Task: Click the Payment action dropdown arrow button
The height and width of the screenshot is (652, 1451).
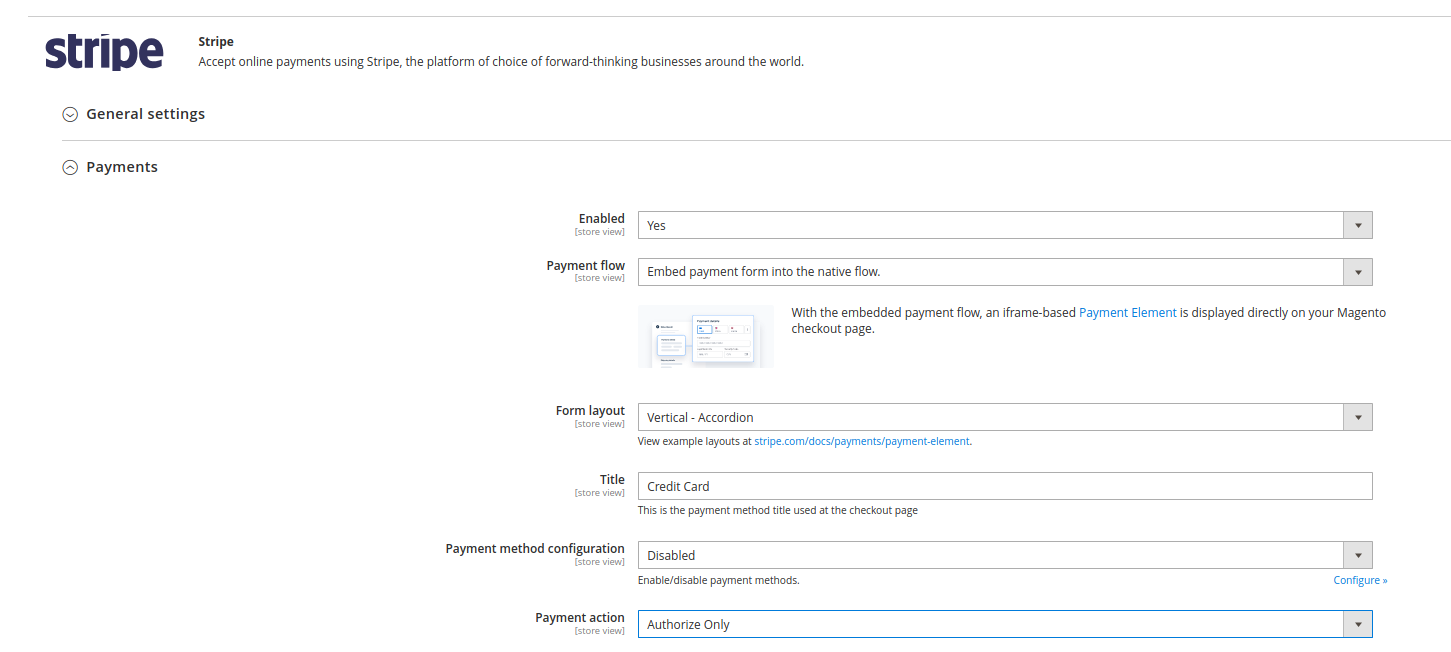Action: coord(1357,624)
